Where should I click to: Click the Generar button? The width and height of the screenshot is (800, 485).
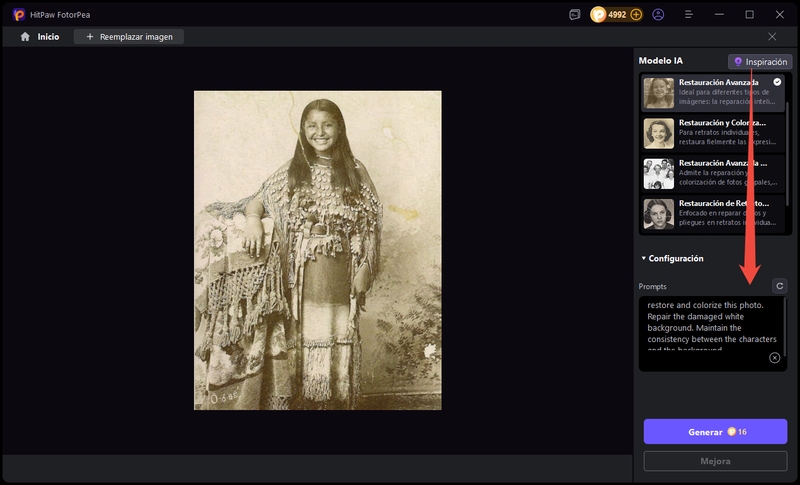pos(715,432)
